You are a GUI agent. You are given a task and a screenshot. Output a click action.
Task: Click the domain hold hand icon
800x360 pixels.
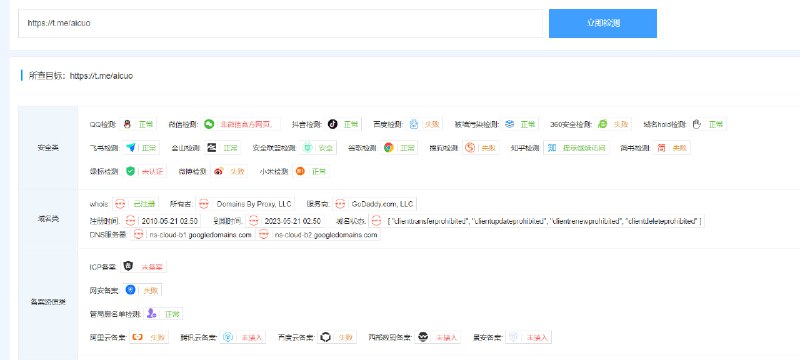click(697, 124)
